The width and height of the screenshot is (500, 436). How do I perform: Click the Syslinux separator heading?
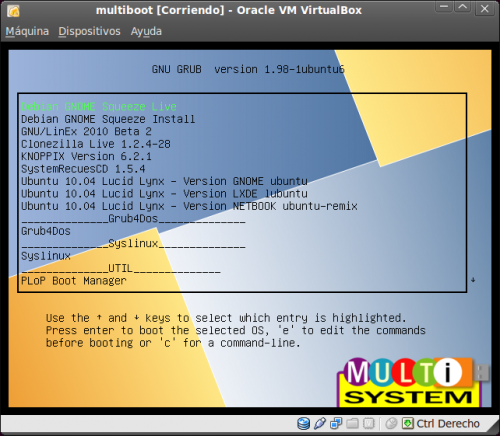[x=133, y=244]
